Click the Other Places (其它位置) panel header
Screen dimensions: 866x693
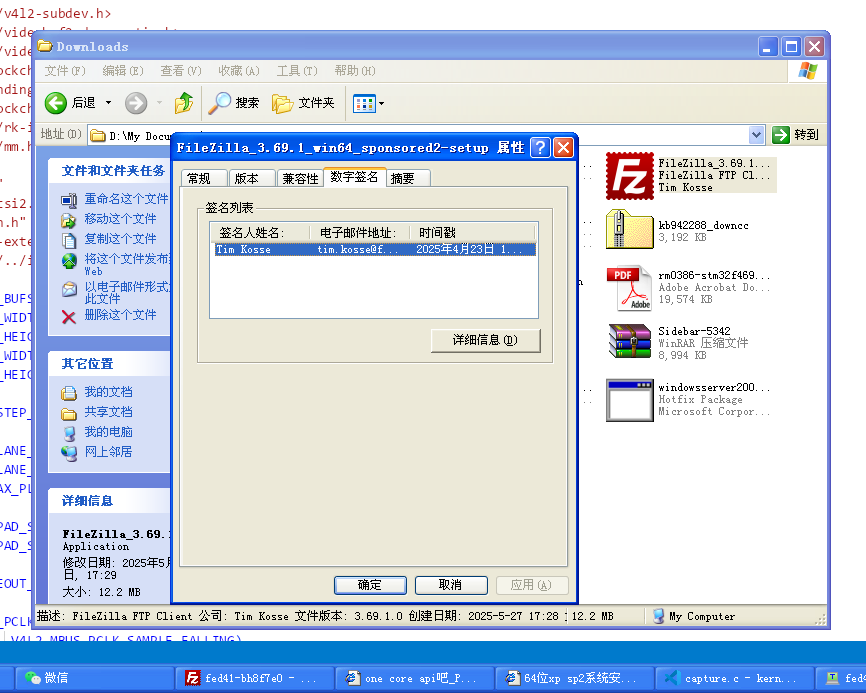pyautogui.click(x=110, y=364)
